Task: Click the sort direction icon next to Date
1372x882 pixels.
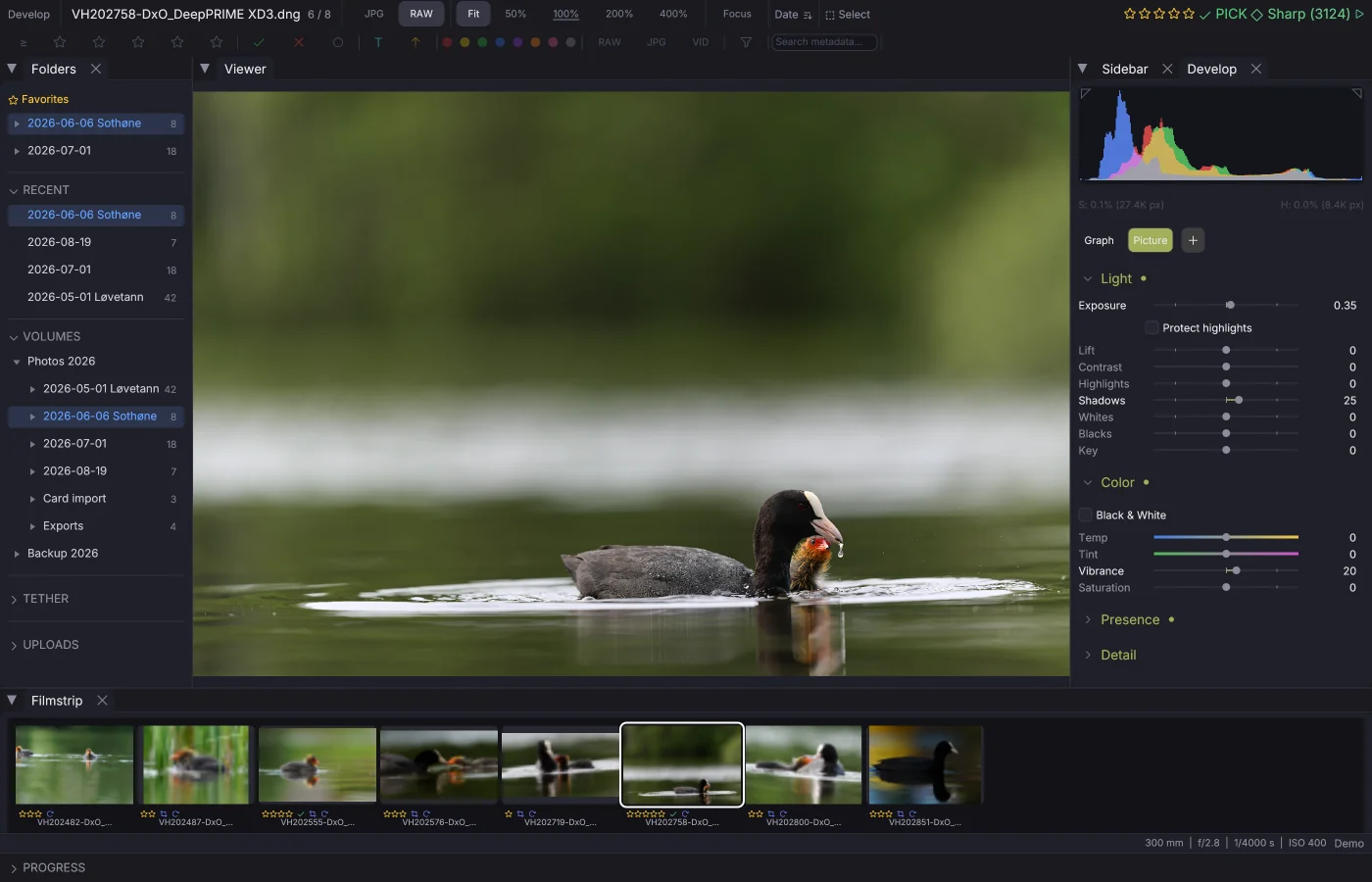Action: [x=808, y=15]
